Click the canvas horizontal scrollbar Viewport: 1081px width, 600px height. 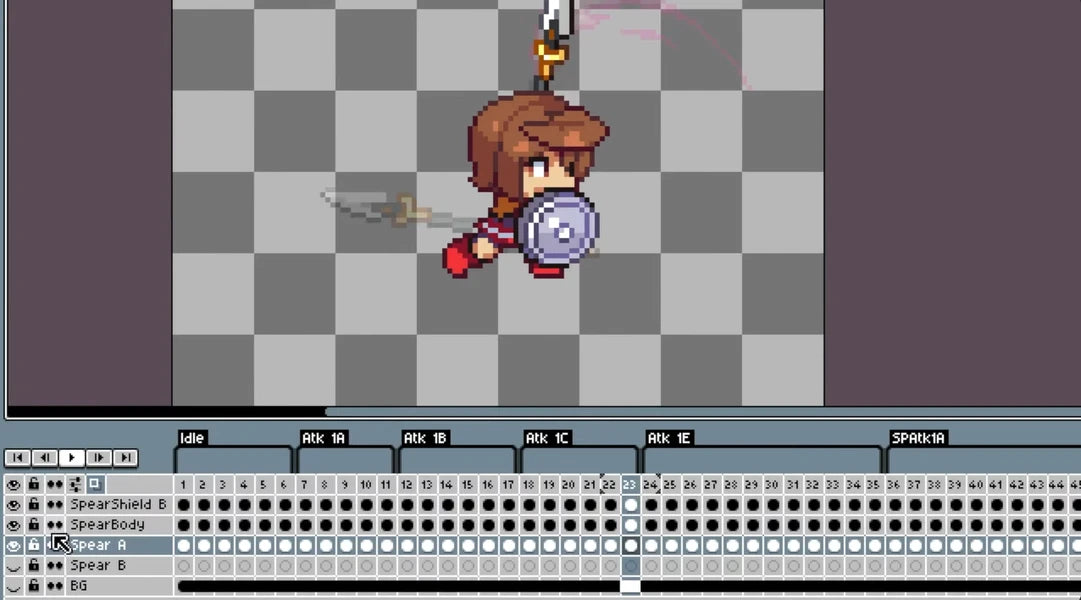165,411
